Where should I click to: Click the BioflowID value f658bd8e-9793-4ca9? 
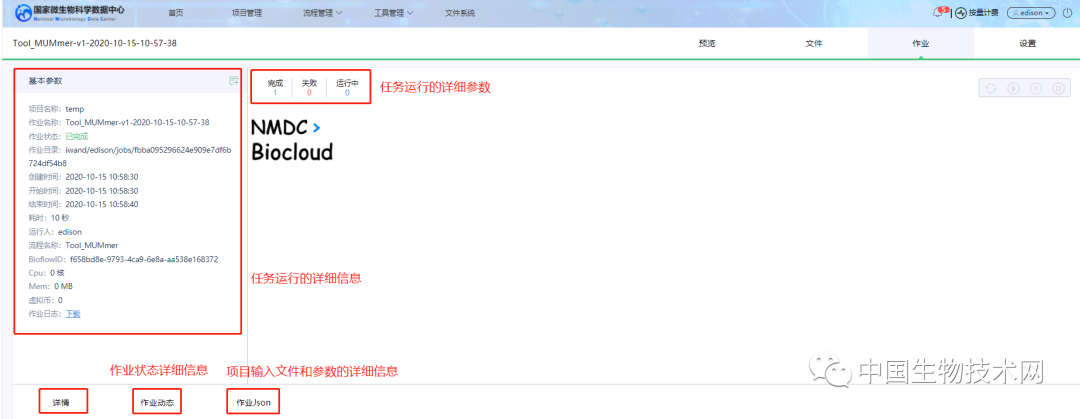[145, 259]
